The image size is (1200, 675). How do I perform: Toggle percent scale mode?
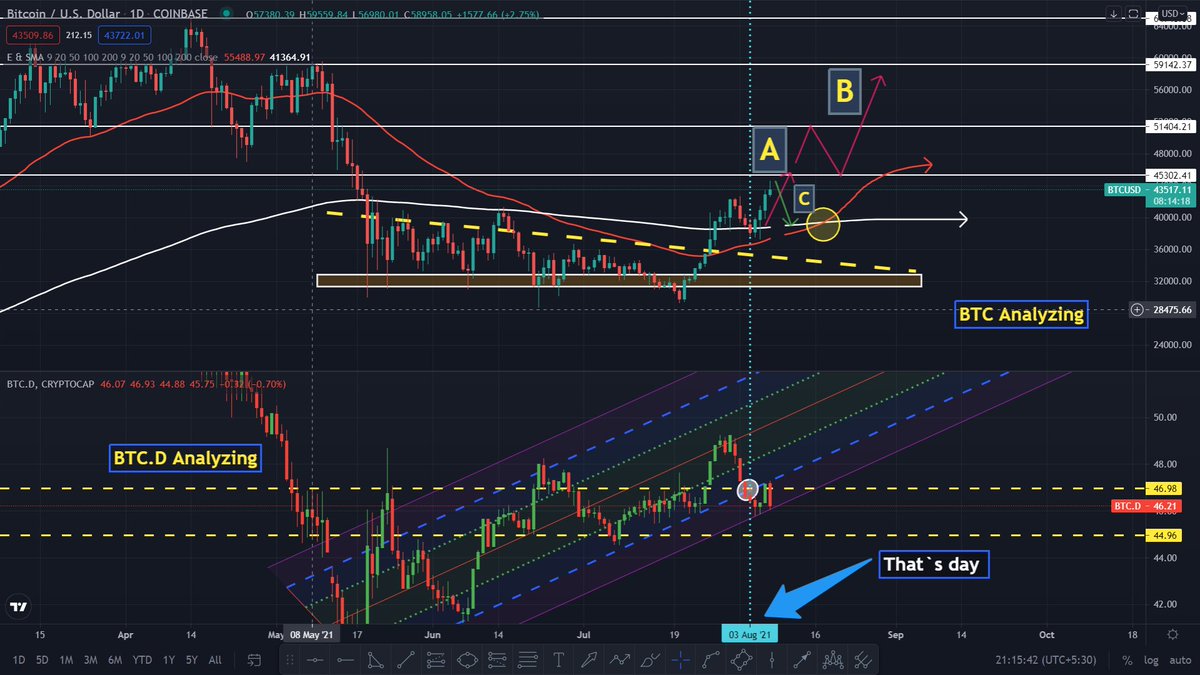(1127, 660)
